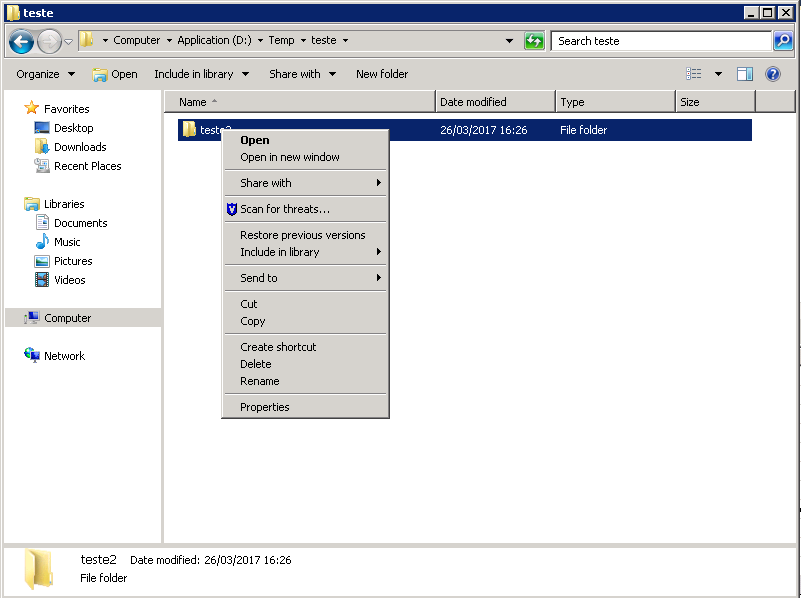
Task: Open the Organize dropdown menu
Action: point(45,74)
